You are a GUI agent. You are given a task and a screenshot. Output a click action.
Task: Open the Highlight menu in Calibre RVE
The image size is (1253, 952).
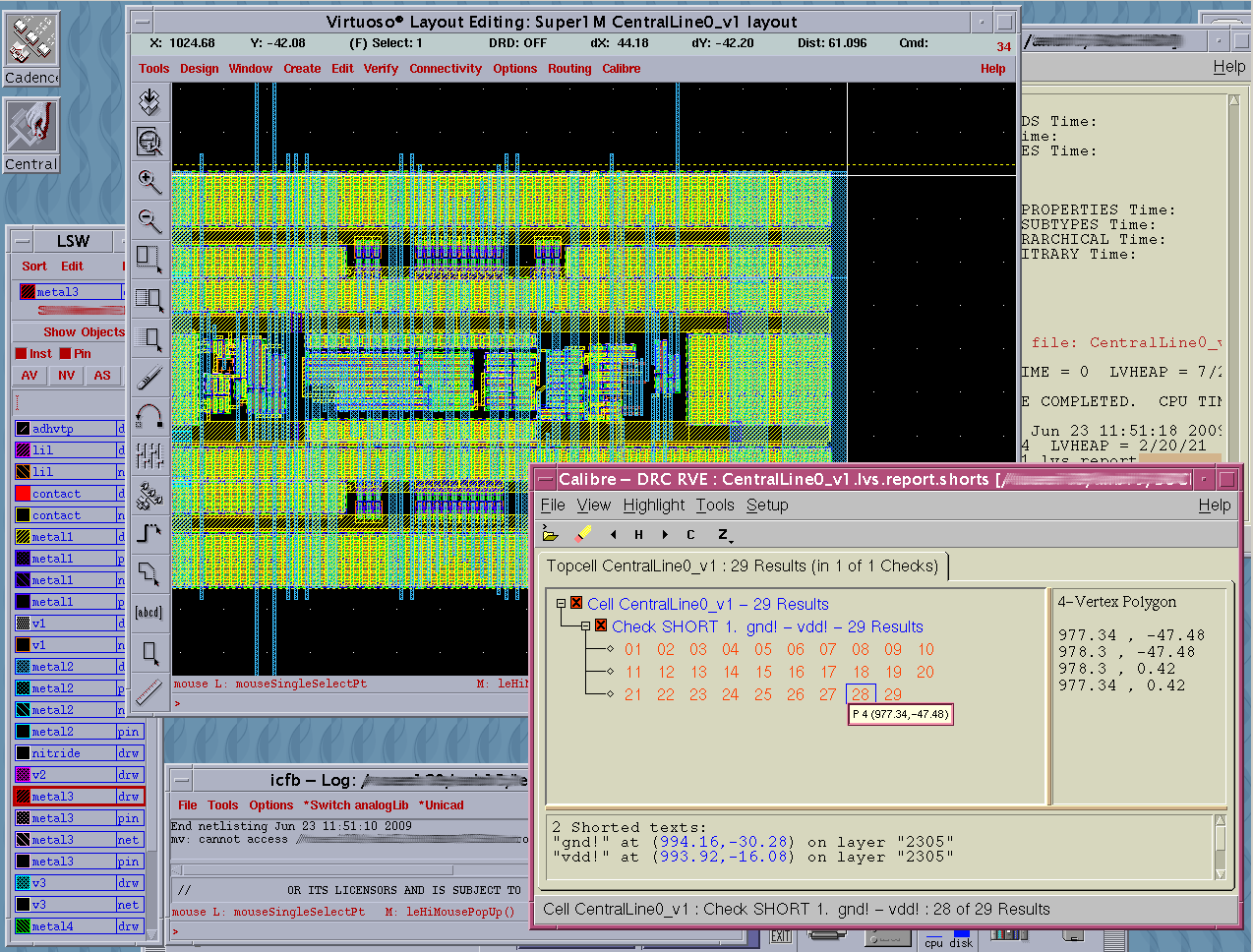tap(654, 506)
